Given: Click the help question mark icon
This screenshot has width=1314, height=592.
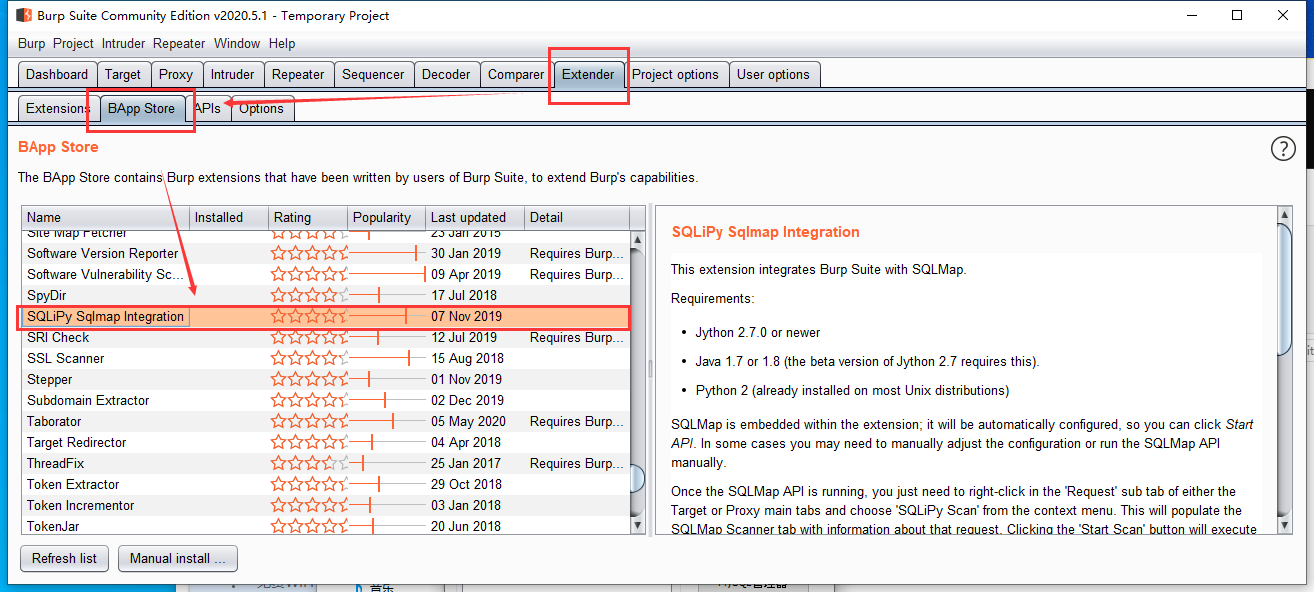Looking at the screenshot, I should pyautogui.click(x=1282, y=149).
